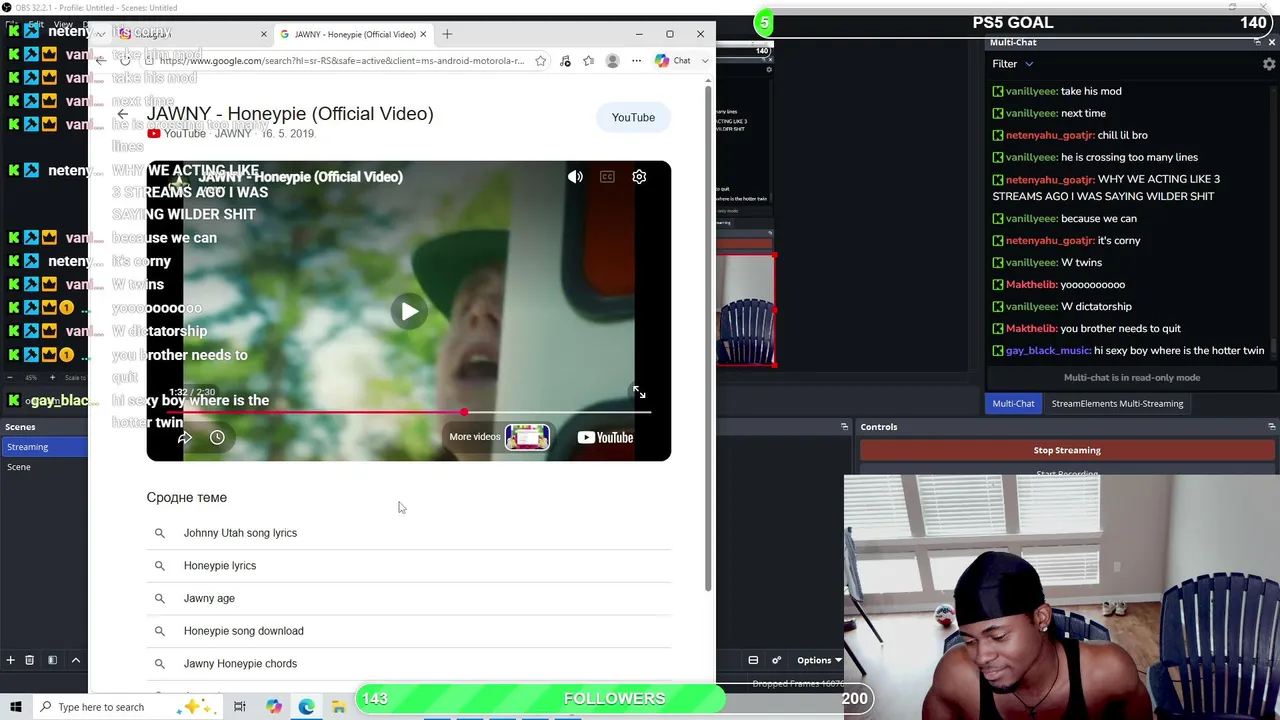Image resolution: width=1280 pixels, height=720 pixels.
Task: Click the layout icon left of Options
Action: (753, 660)
